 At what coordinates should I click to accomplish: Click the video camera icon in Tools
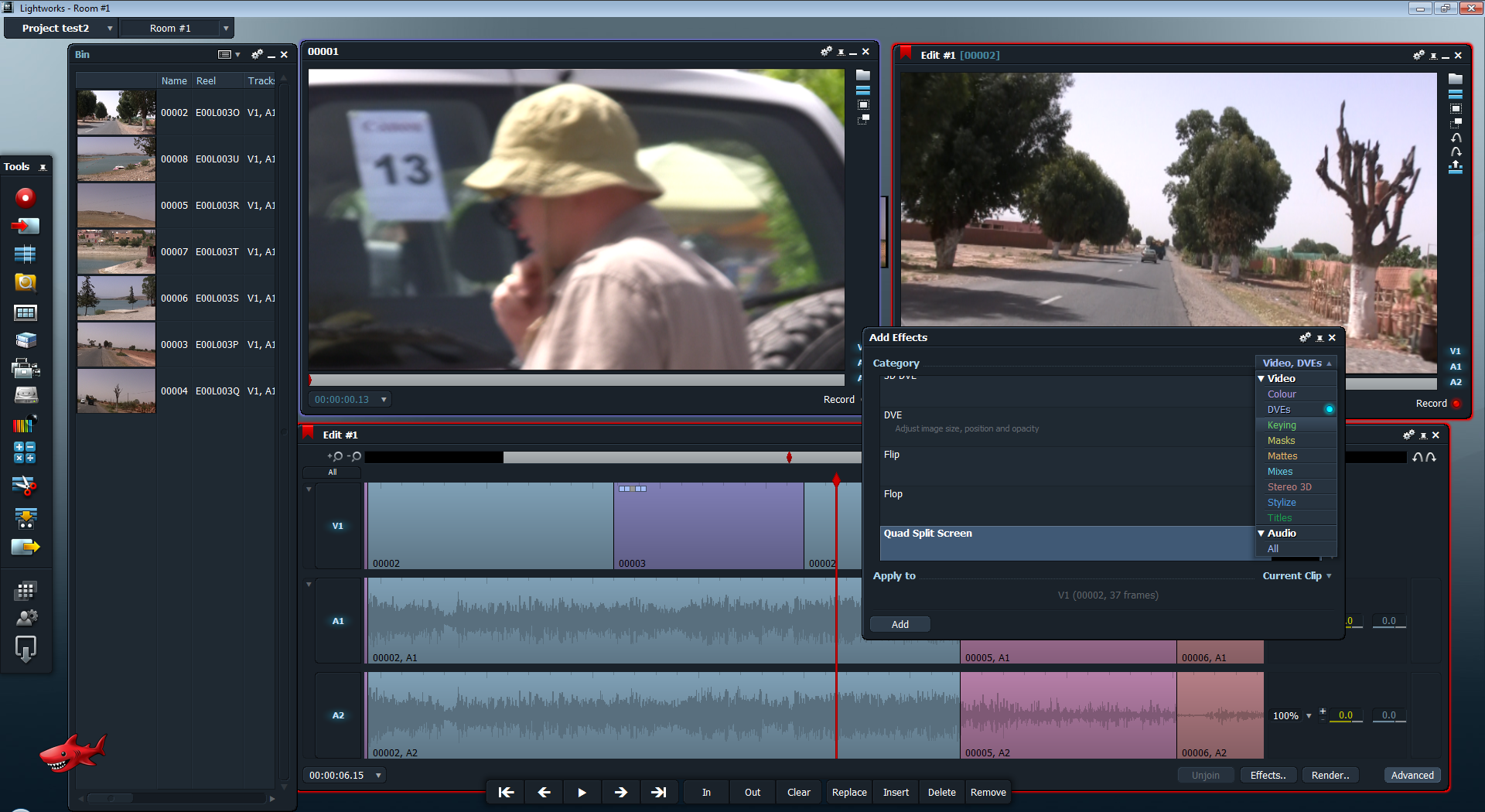(26, 368)
